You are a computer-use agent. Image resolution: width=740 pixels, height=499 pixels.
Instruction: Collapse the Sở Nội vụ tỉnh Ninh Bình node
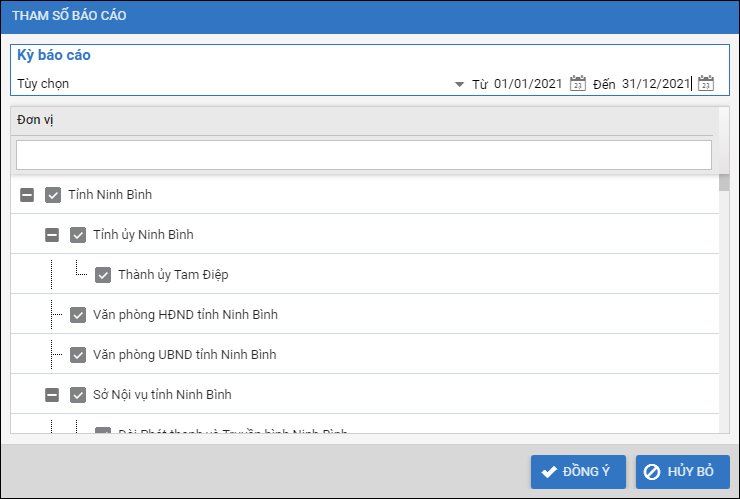tap(52, 395)
